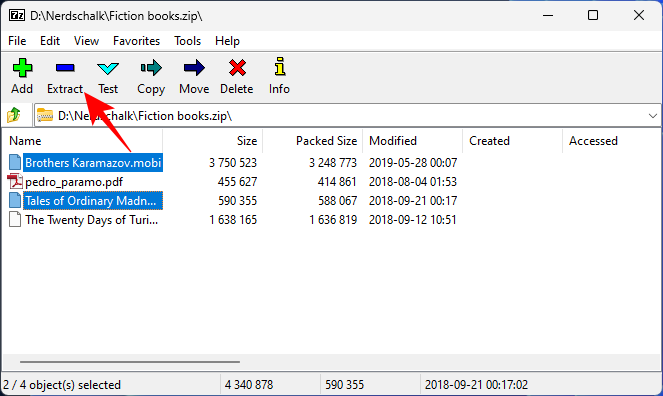This screenshot has height=396, width=663.
Task: Open the Help menu
Action: (x=227, y=41)
